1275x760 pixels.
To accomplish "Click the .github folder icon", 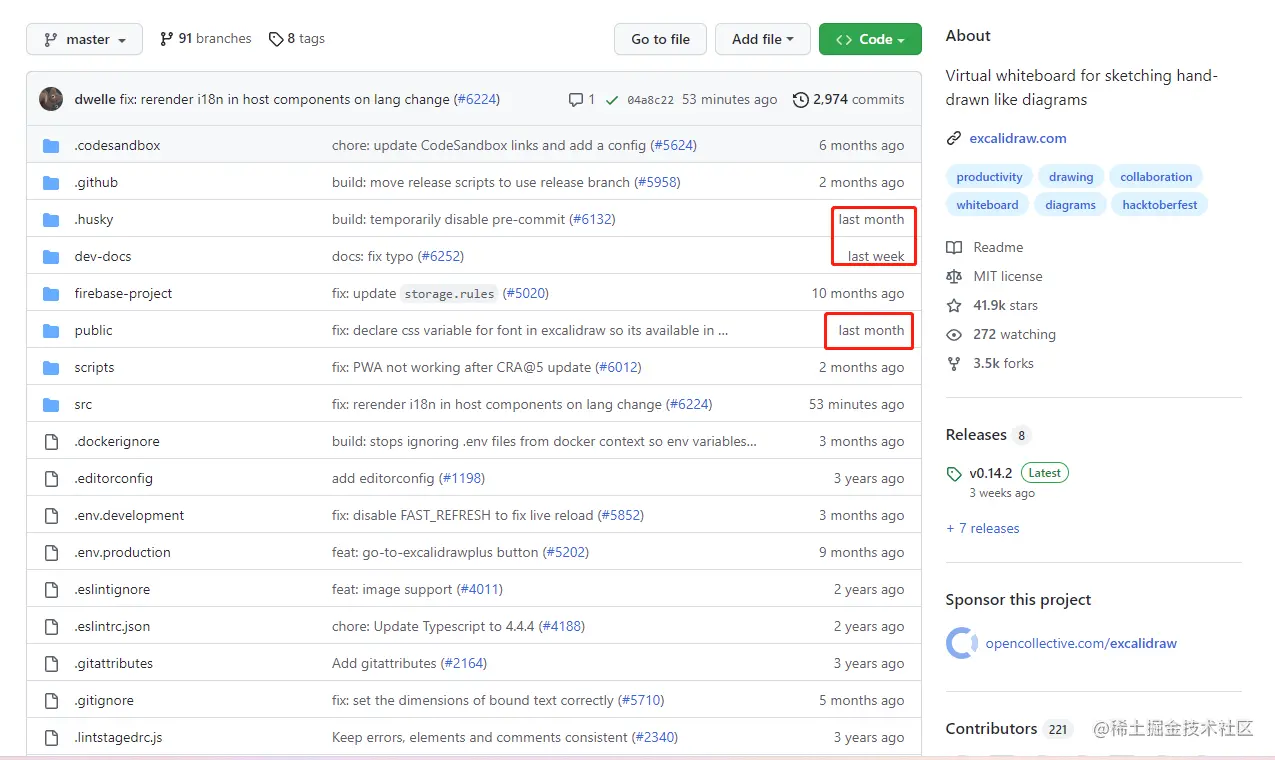I will 51,182.
